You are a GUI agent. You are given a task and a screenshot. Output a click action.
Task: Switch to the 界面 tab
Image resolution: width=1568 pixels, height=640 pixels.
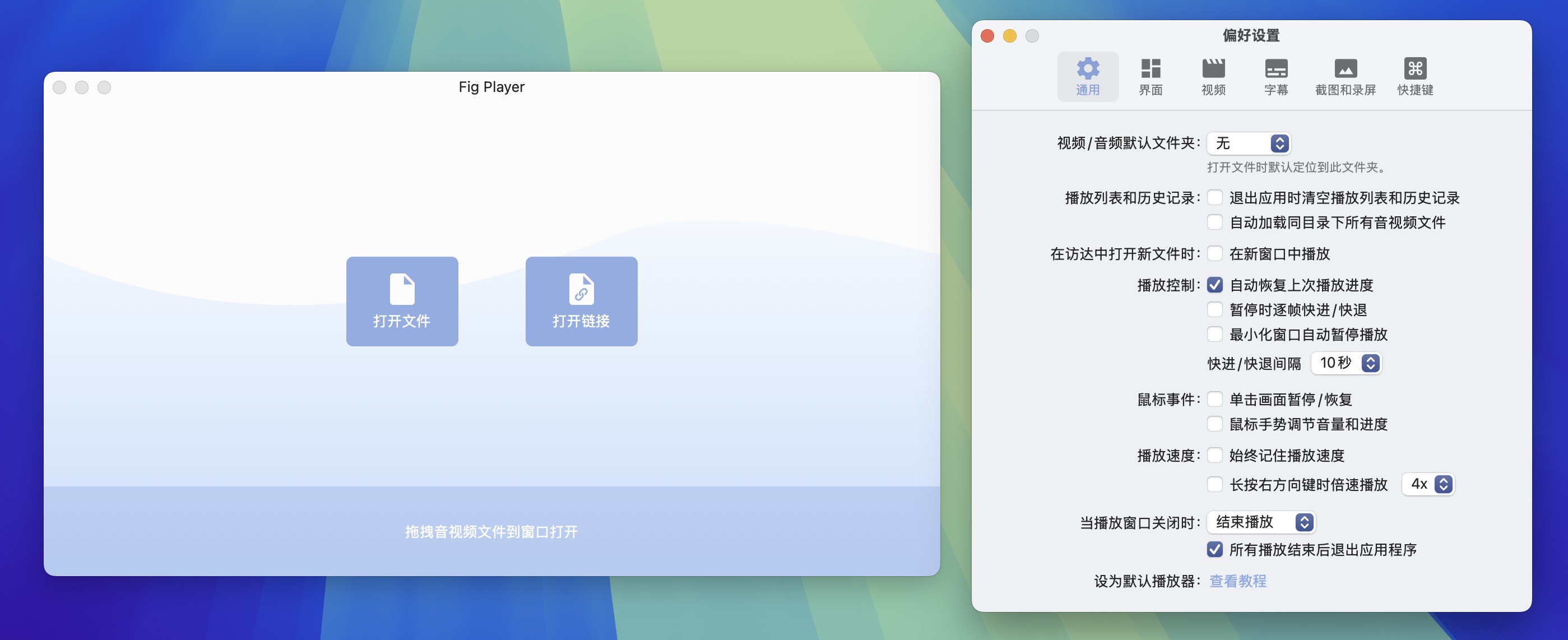coord(1151,75)
